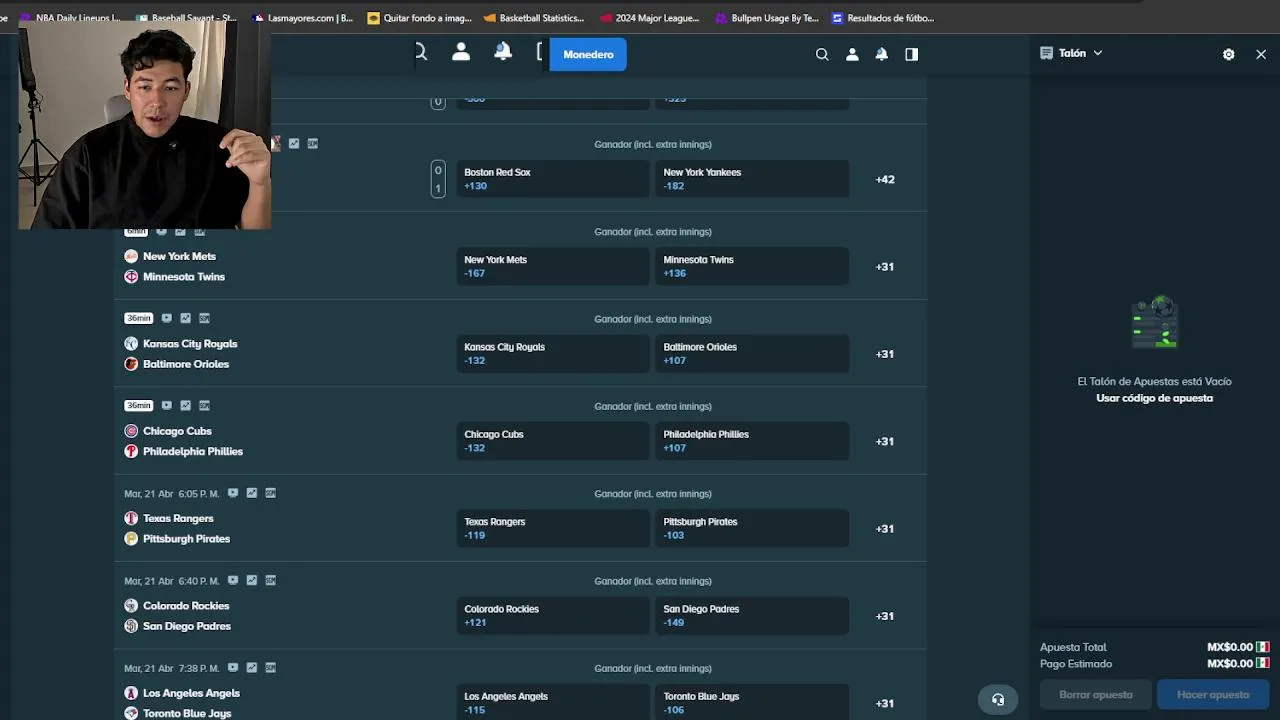Select Philadelphia Phillies +107 odds
This screenshot has width=1280, height=720.
coord(752,441)
